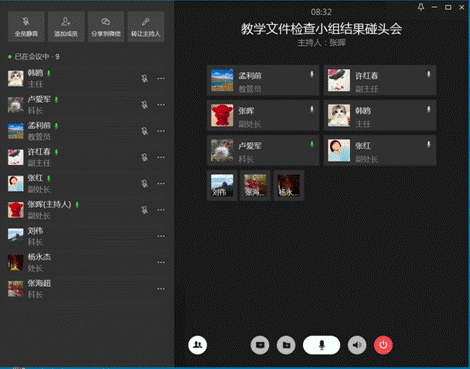Click the 刘伟 small thumbnail in grid

pyautogui.click(x=222, y=185)
